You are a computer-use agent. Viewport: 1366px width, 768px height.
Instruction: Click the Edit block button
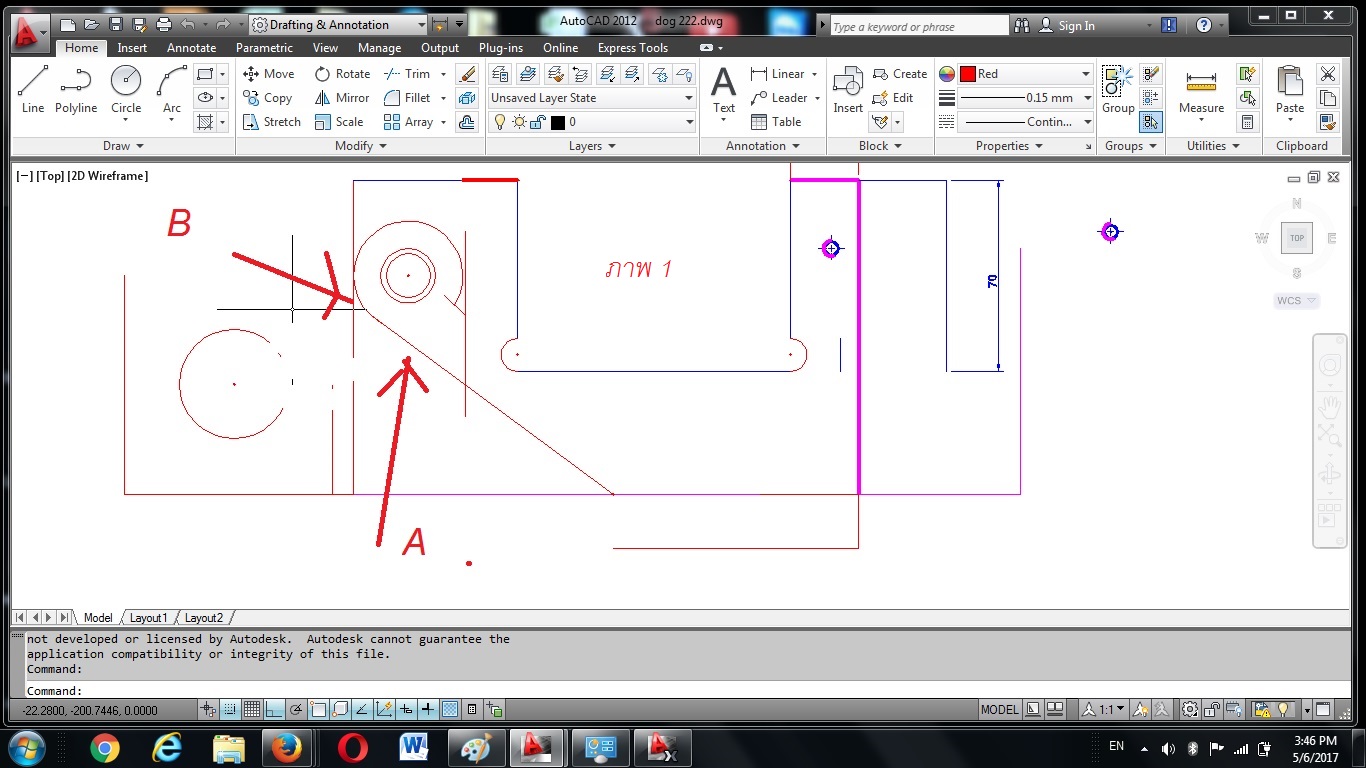[893, 98]
